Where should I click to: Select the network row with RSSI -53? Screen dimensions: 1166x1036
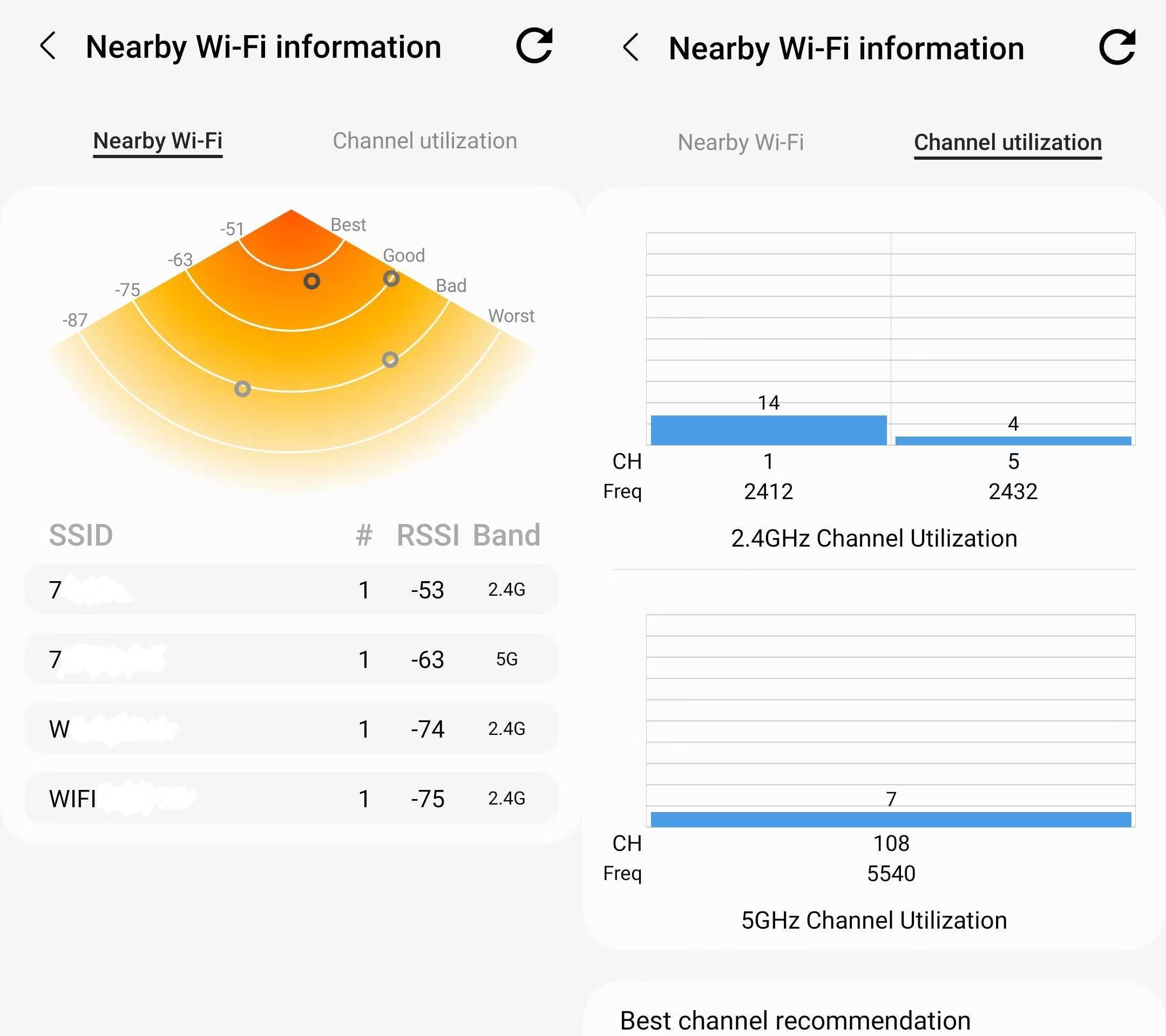tap(291, 589)
